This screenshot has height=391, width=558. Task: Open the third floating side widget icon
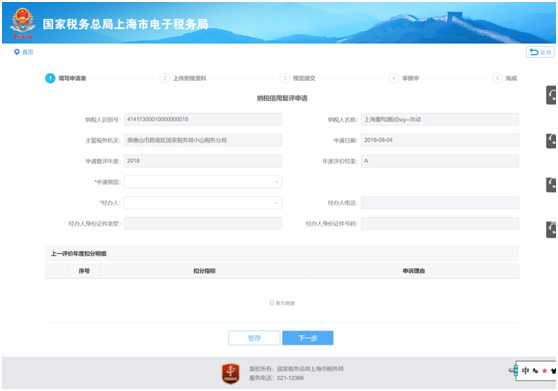coord(551,185)
